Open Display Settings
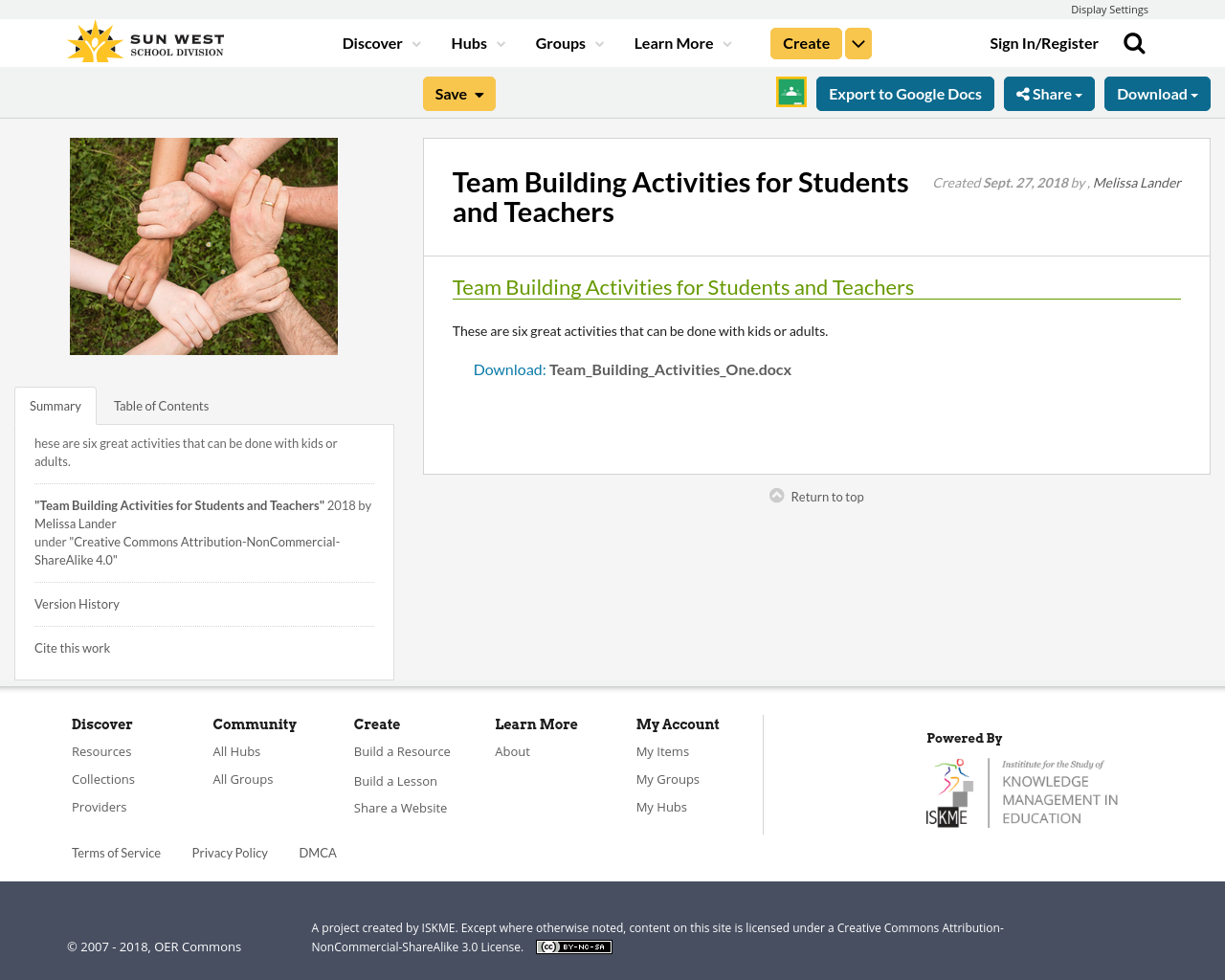This screenshot has height=980, width=1225. pos(1109,8)
